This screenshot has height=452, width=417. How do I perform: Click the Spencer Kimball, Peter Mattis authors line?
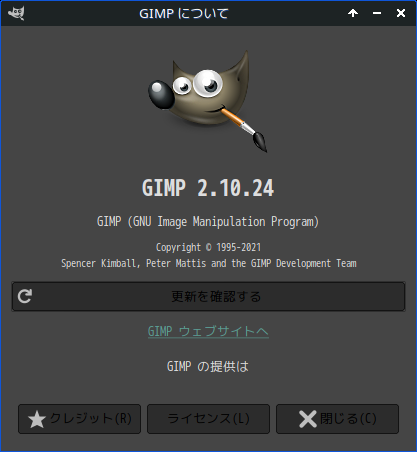click(x=209, y=263)
